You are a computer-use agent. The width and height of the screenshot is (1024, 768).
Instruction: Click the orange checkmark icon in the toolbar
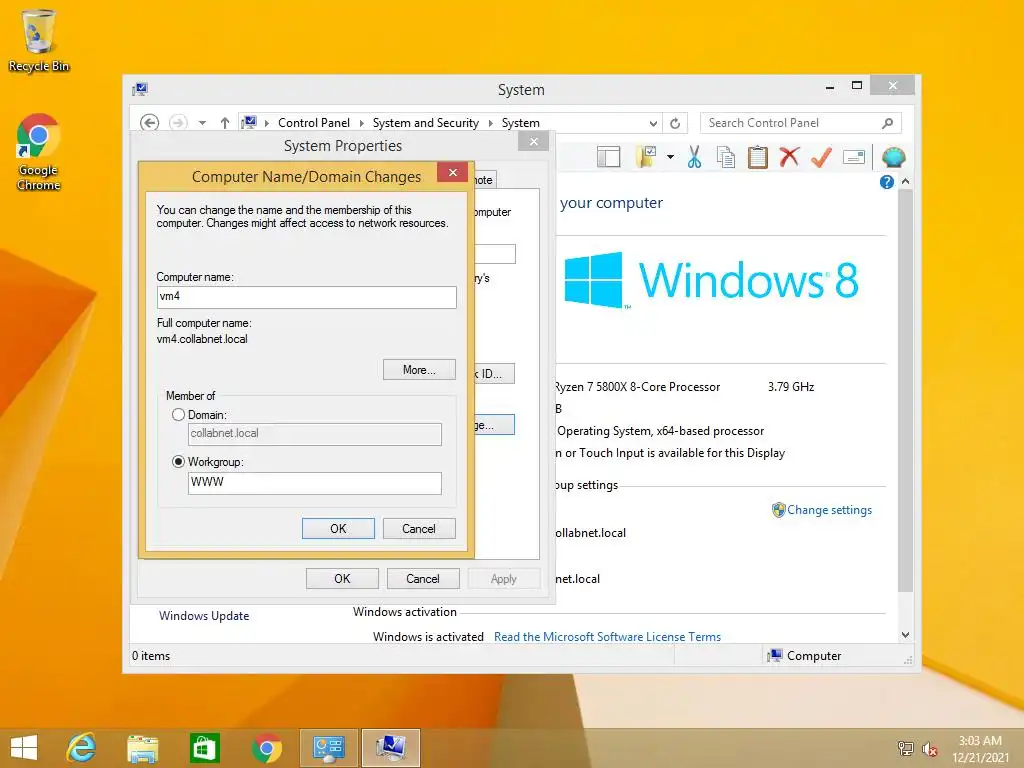tap(822, 157)
